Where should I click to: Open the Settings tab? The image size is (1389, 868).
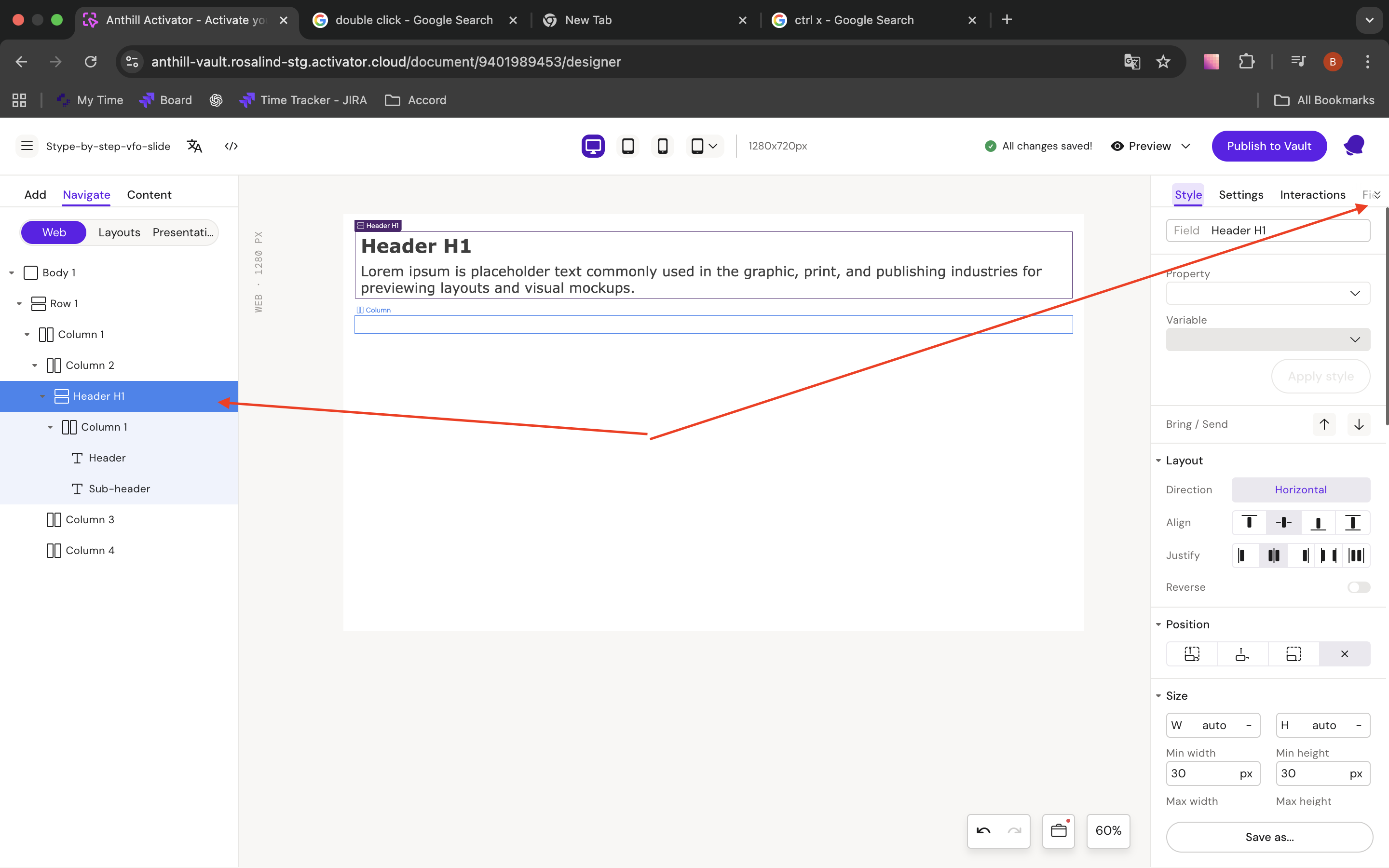[1241, 195]
